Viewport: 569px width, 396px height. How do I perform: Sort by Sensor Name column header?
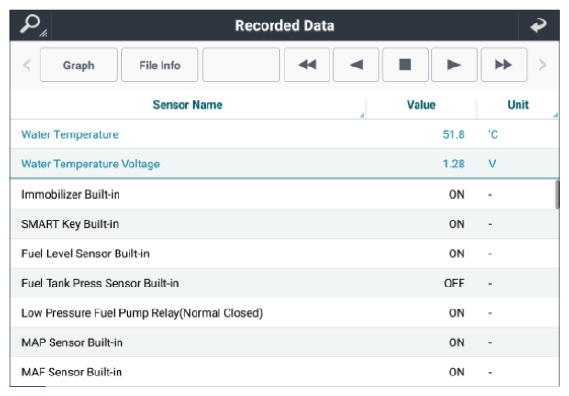pyautogui.click(x=188, y=105)
